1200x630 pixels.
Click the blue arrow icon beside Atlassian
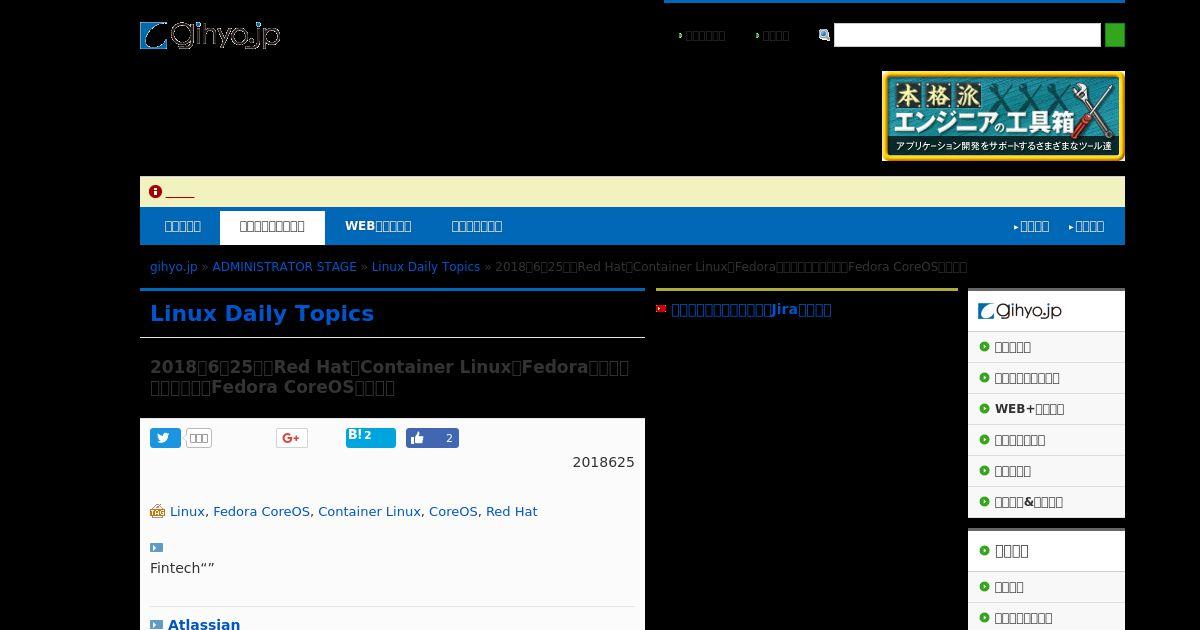156,625
